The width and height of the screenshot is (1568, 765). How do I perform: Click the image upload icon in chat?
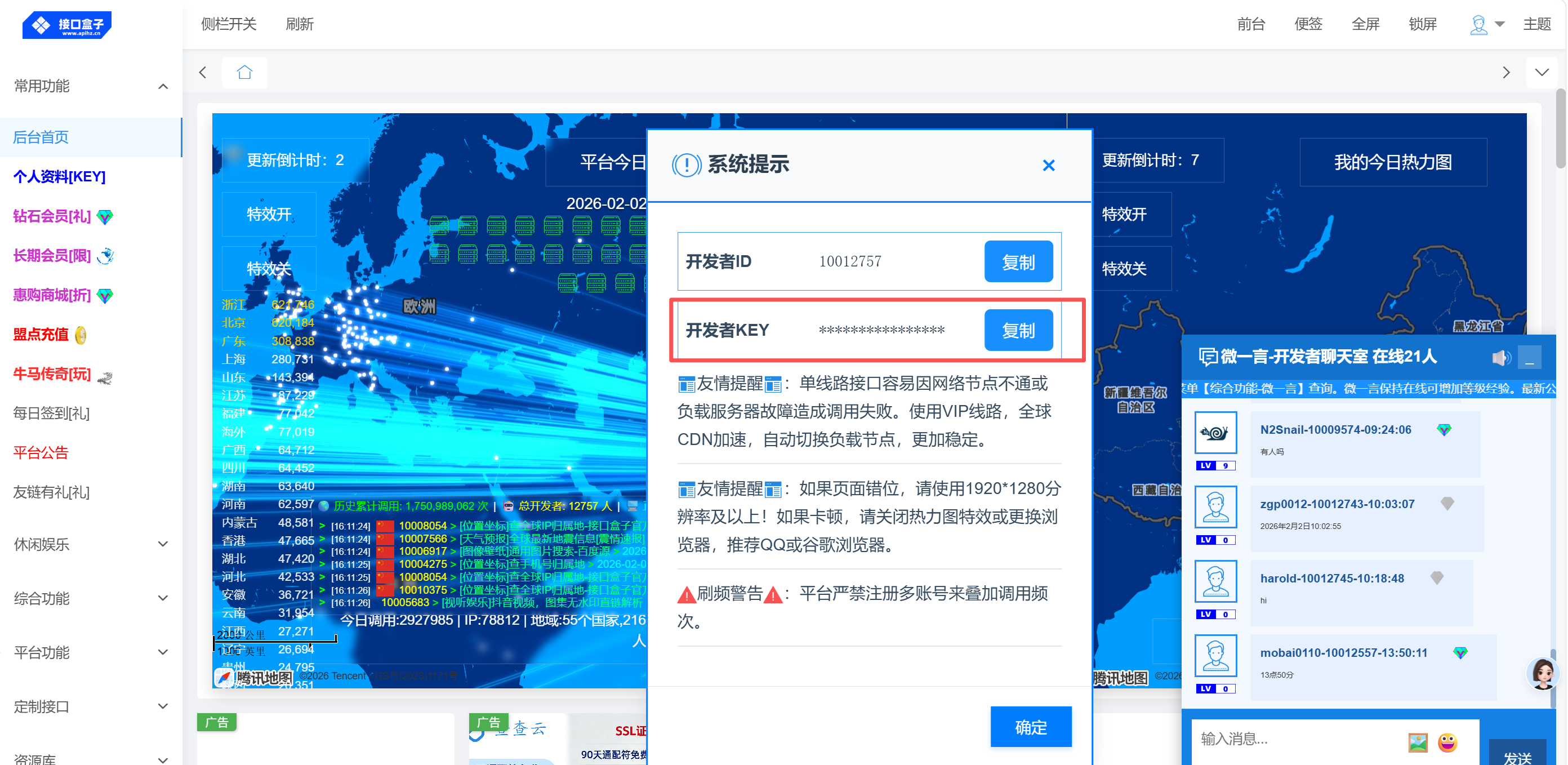(1418, 742)
